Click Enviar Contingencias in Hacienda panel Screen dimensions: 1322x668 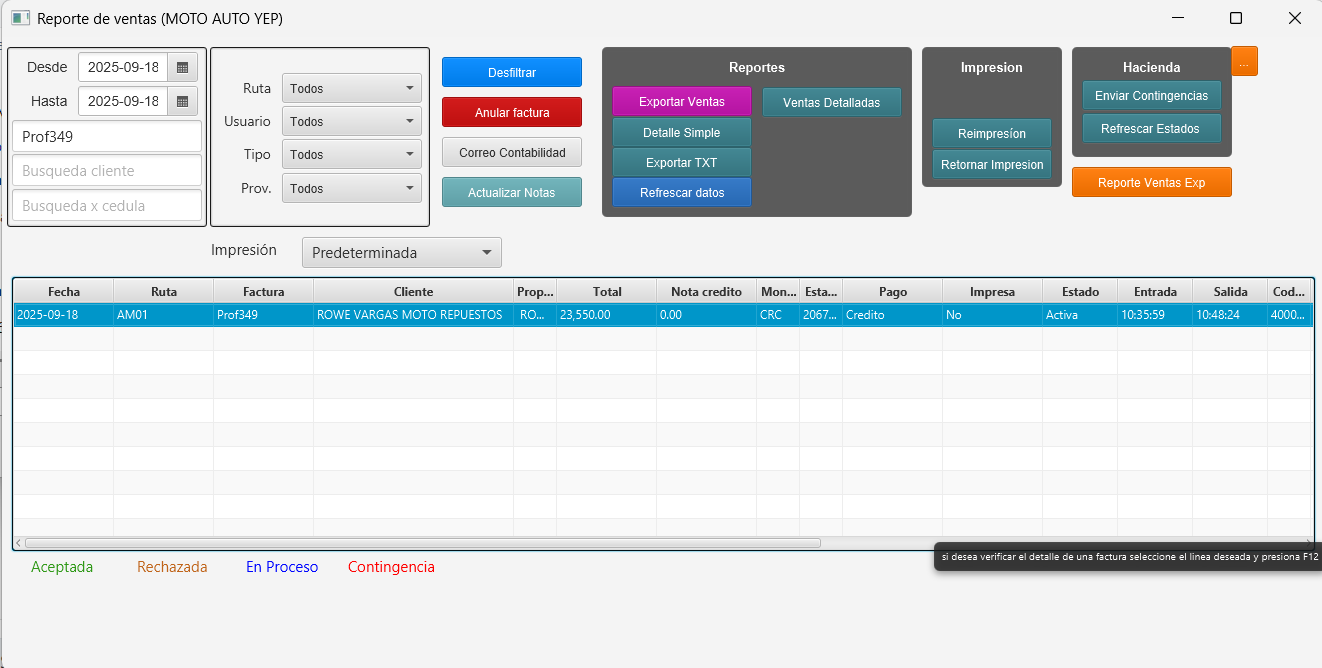(x=1151, y=96)
